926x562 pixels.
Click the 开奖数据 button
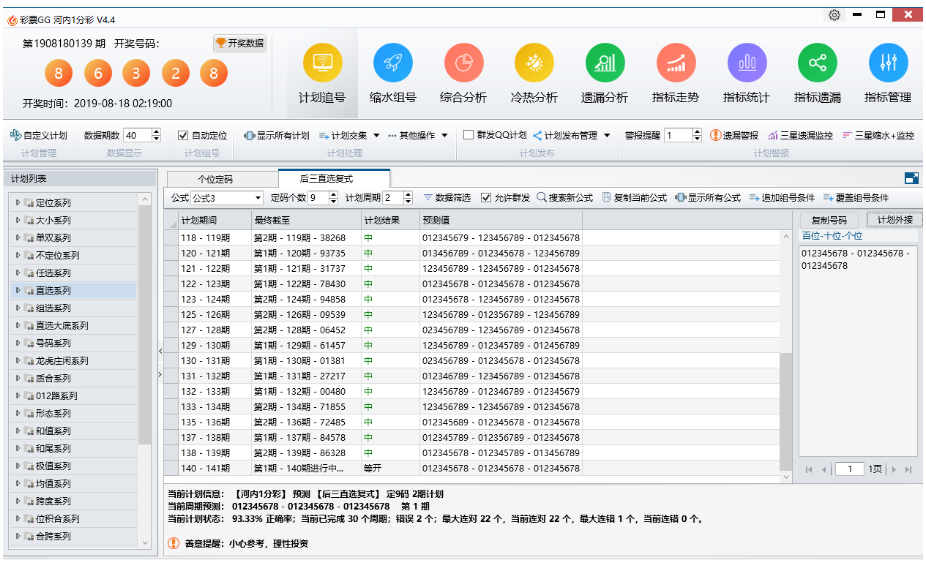coord(240,43)
